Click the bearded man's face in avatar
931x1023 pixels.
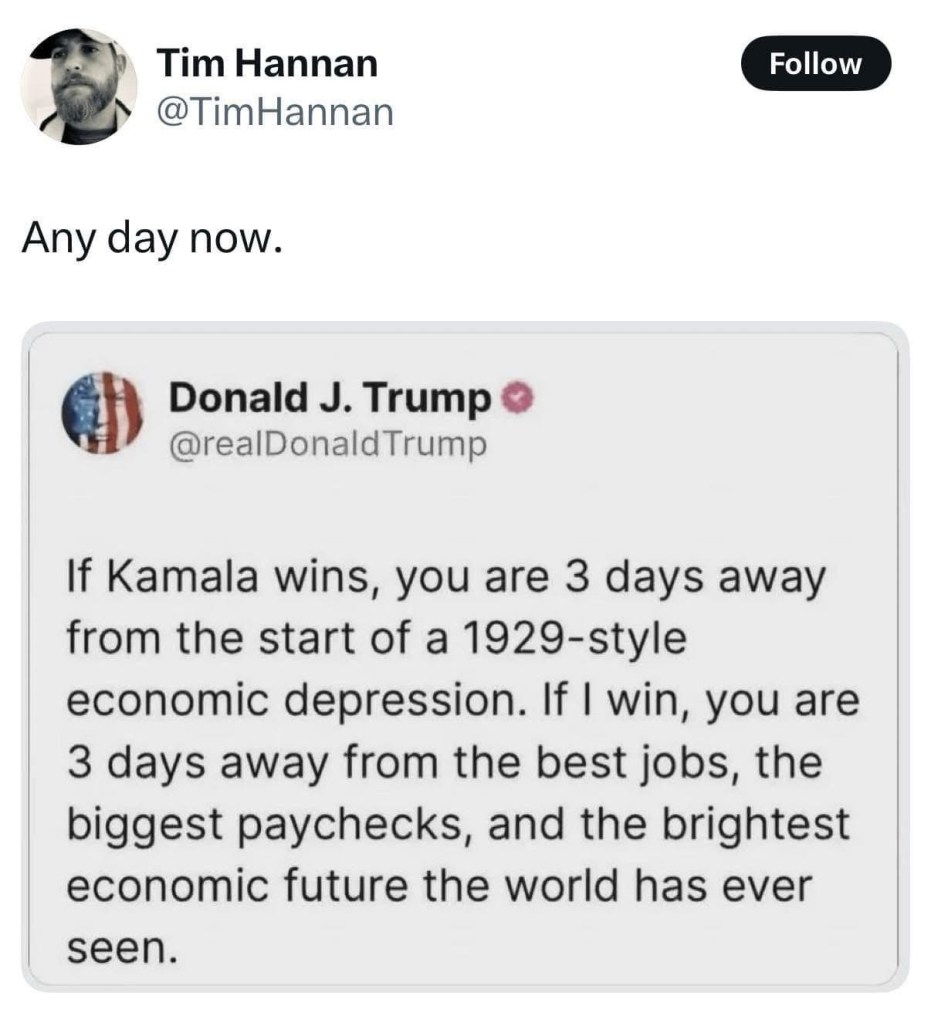77,82
